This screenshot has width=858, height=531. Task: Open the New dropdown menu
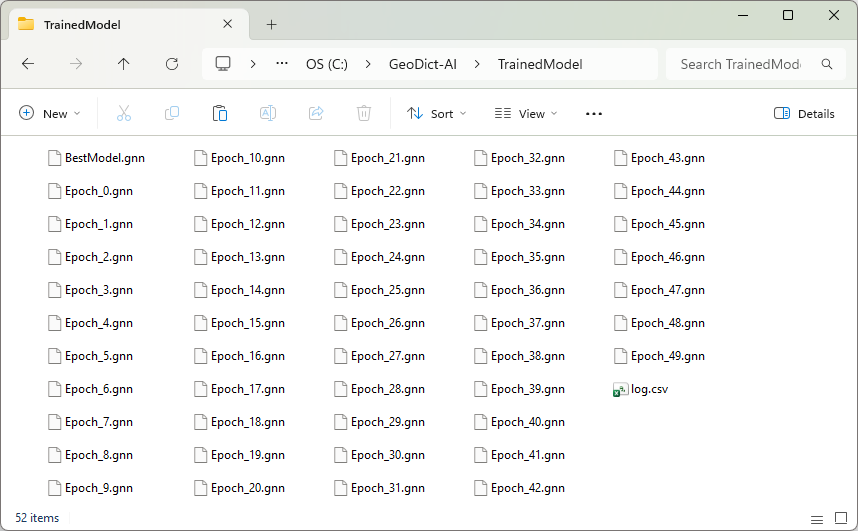50,113
